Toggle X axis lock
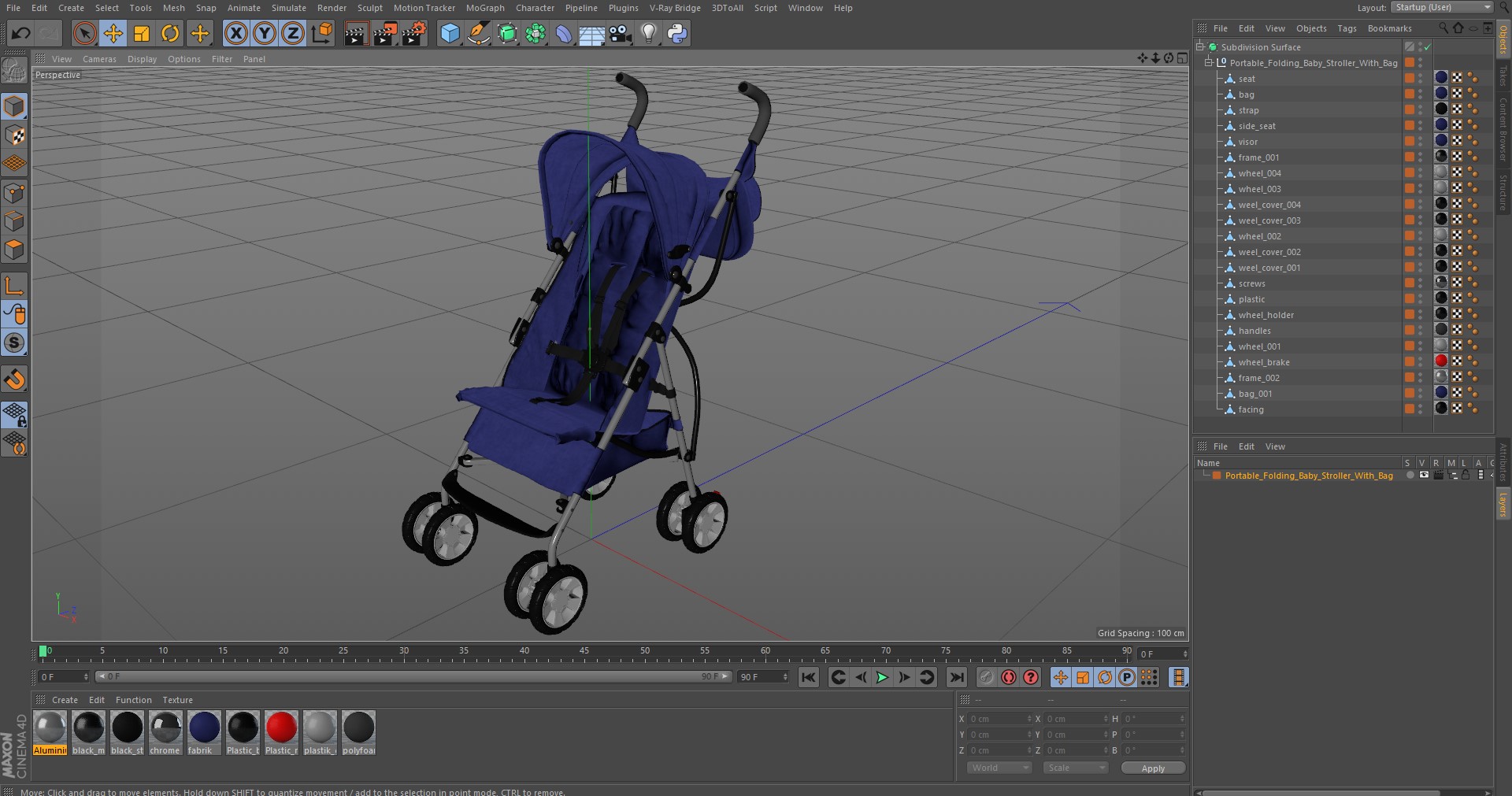 pyautogui.click(x=235, y=33)
